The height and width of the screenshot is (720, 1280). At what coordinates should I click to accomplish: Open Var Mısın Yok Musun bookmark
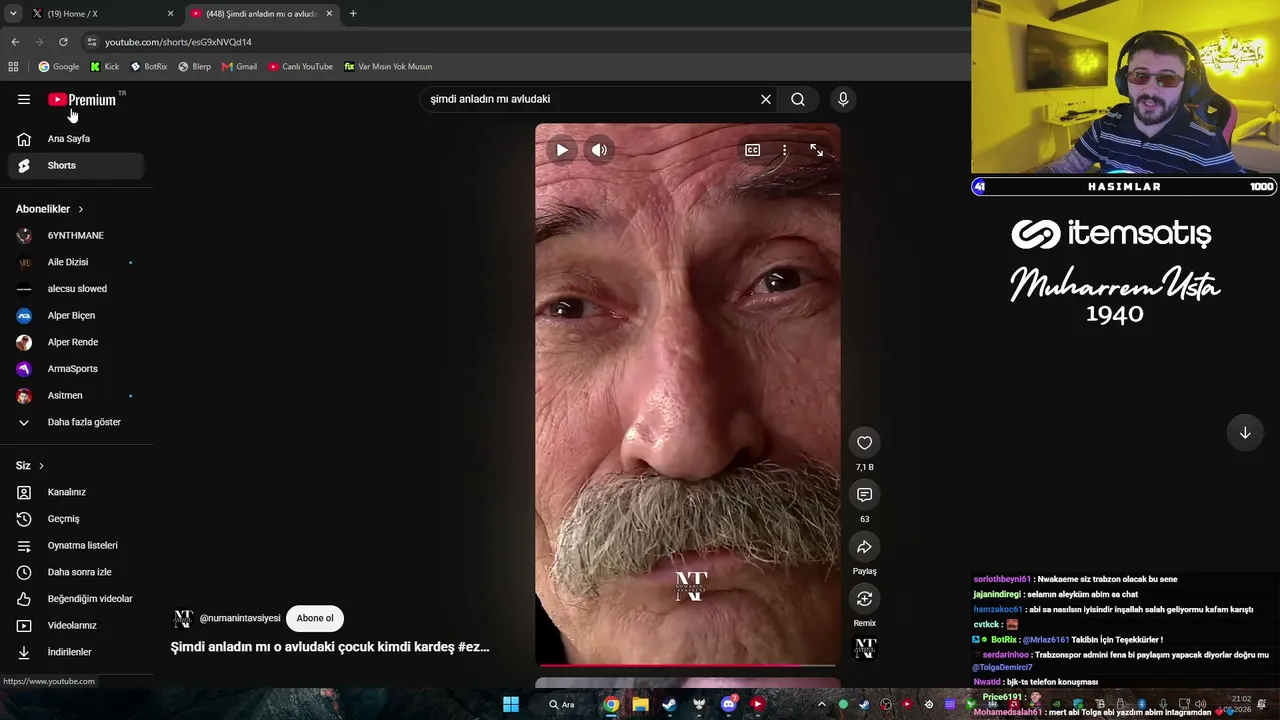click(388, 67)
